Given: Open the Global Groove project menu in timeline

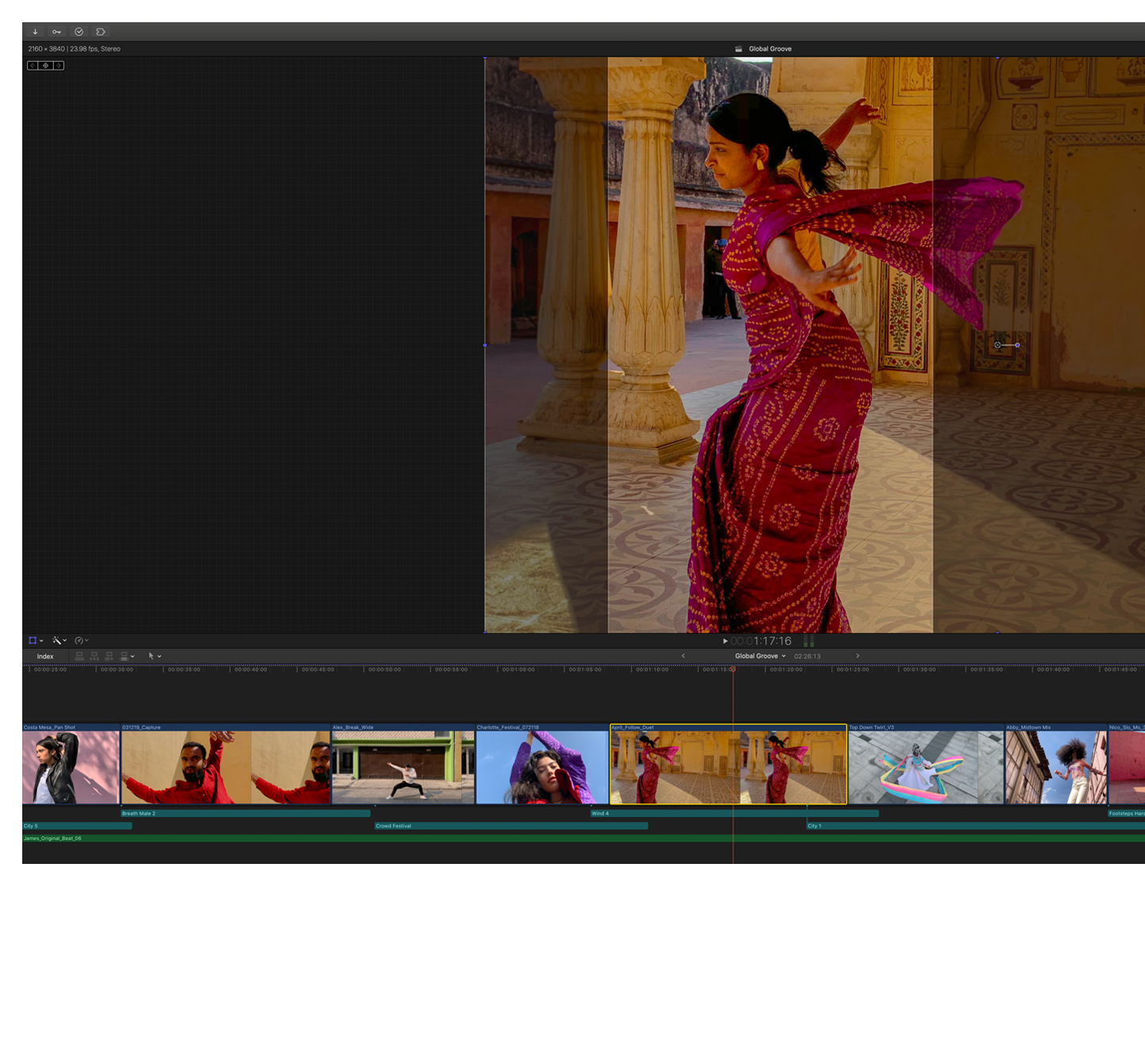Looking at the screenshot, I should point(760,656).
